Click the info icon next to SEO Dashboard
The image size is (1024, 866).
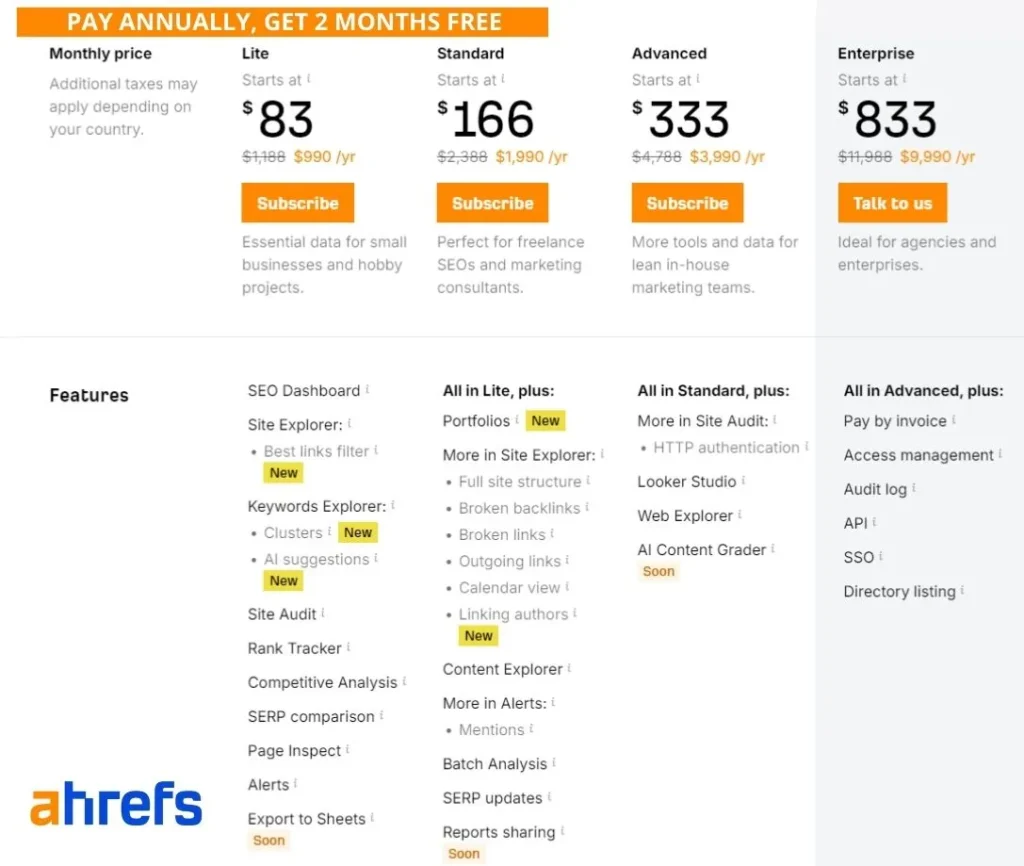tap(368, 389)
